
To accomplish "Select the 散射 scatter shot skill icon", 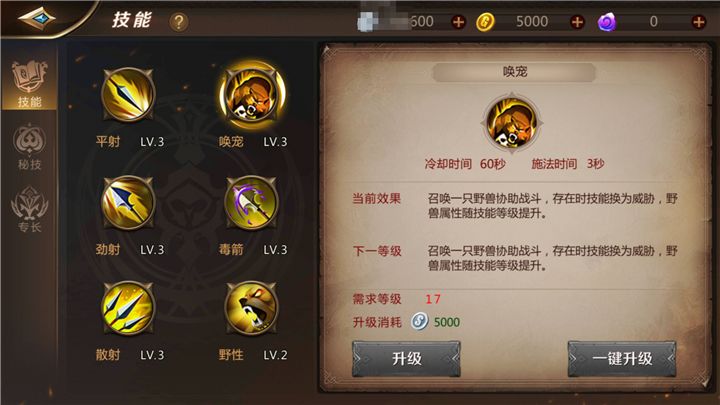I will pos(128,308).
